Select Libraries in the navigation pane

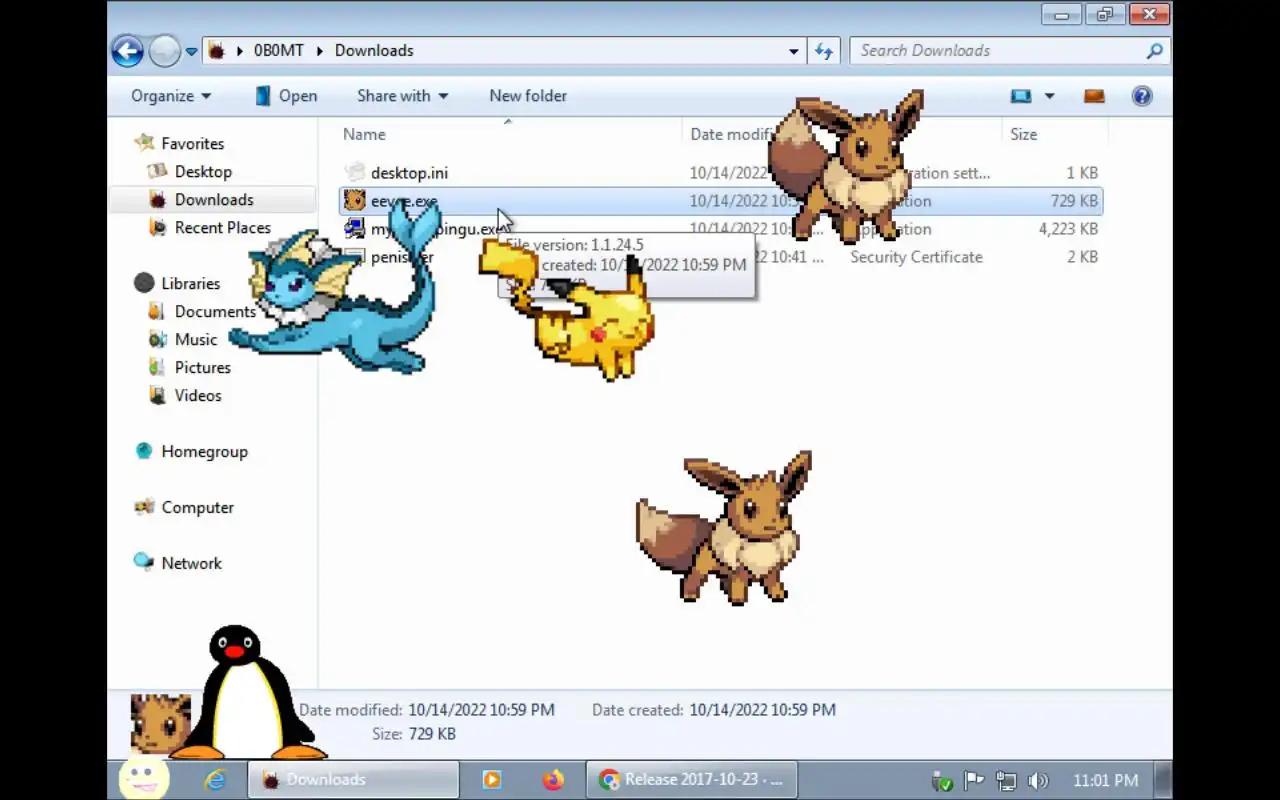point(190,284)
